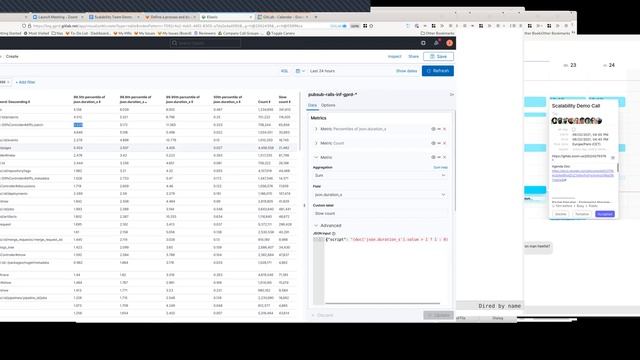Click the KQL query language toggle
Viewport: 640px width, 360px height.
pyautogui.click(x=284, y=71)
